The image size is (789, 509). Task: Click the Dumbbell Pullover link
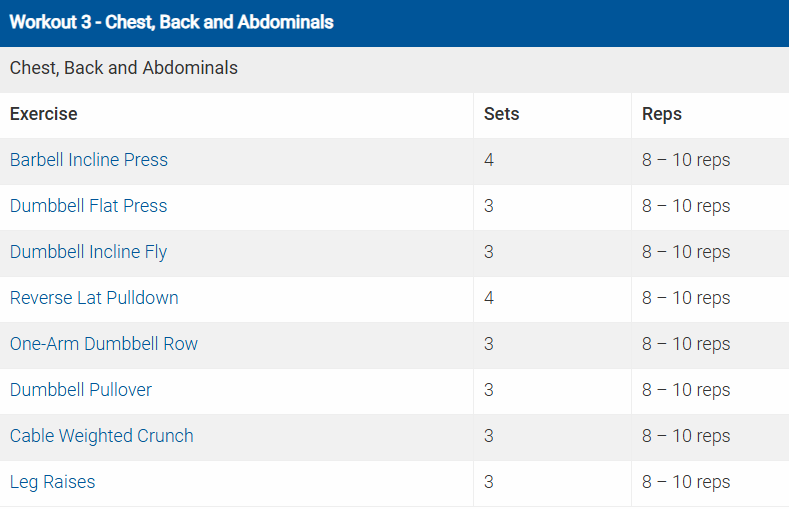81,390
